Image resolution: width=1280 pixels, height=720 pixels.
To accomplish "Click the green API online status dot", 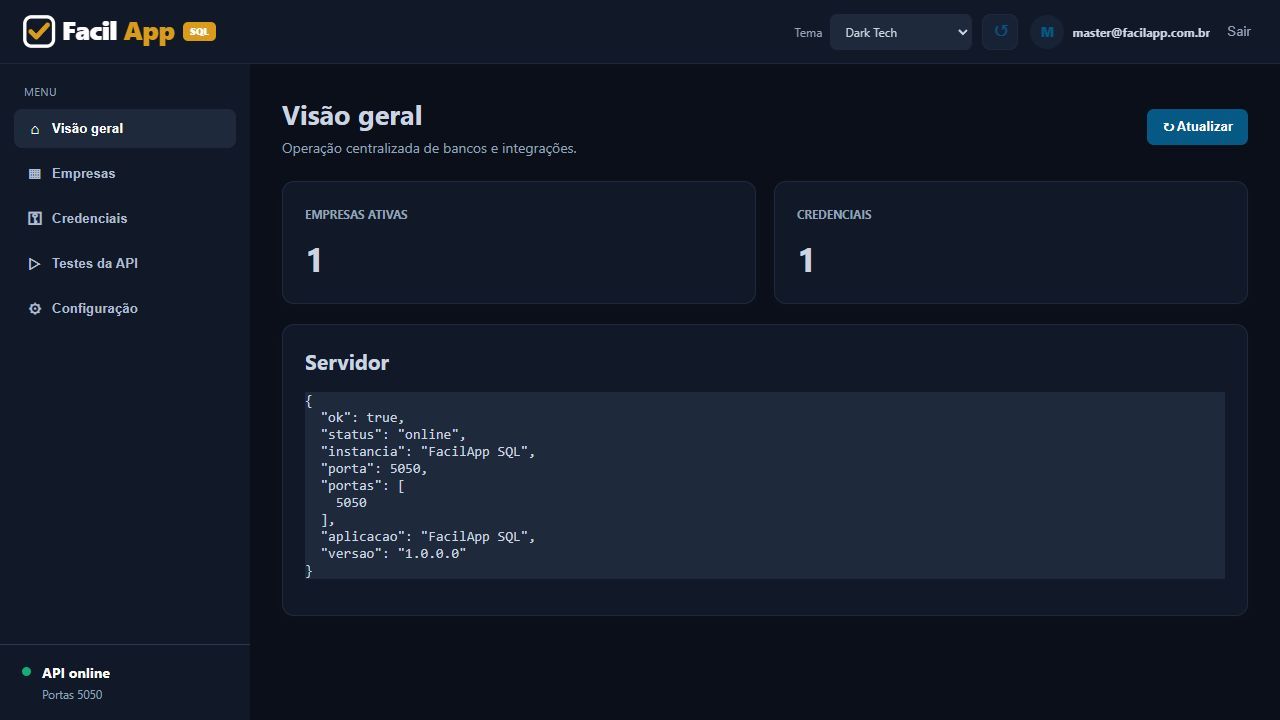I will 27,672.
